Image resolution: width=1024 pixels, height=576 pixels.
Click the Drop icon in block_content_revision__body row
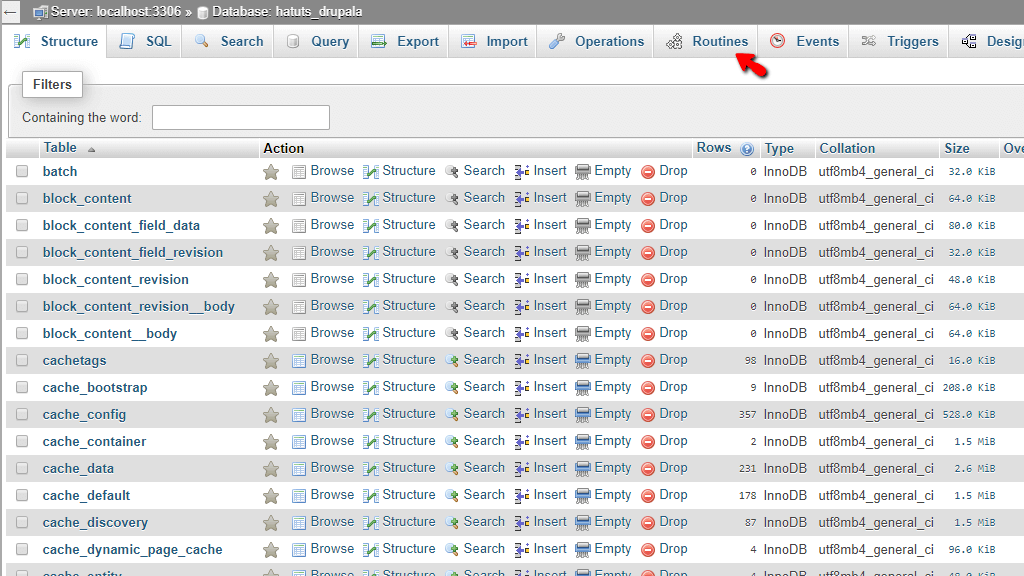pos(648,307)
